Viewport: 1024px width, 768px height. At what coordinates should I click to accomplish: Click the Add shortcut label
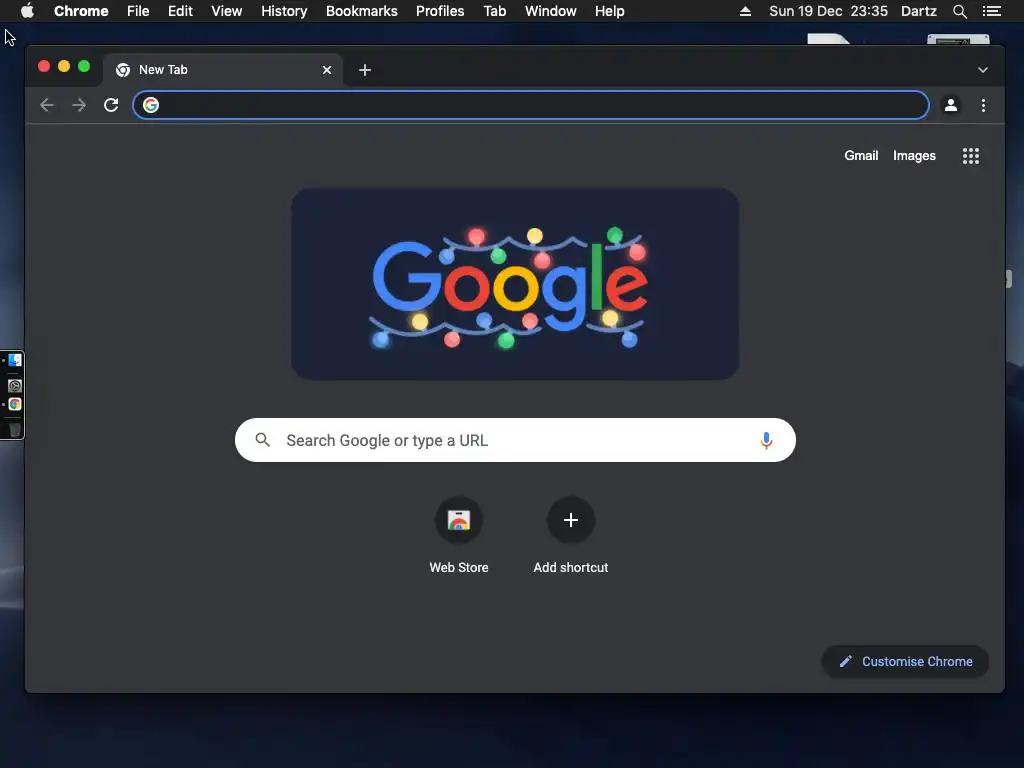point(571,568)
